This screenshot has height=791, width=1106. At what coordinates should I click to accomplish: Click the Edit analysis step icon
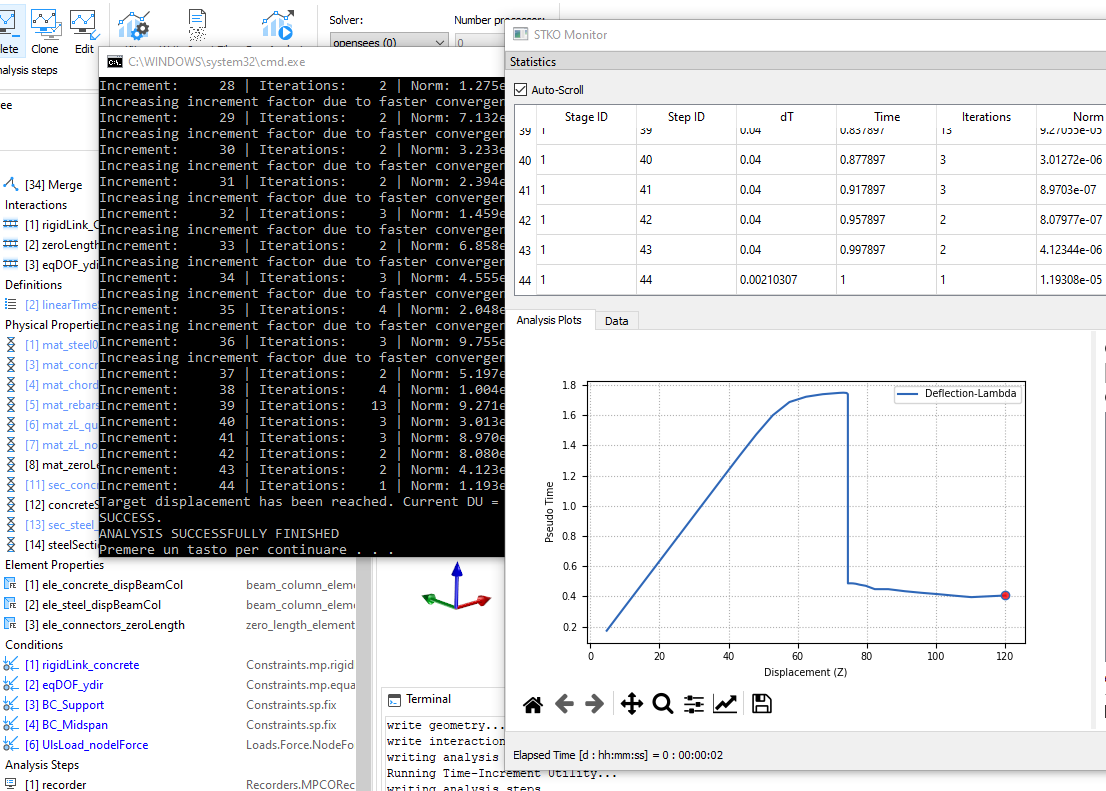tap(84, 31)
